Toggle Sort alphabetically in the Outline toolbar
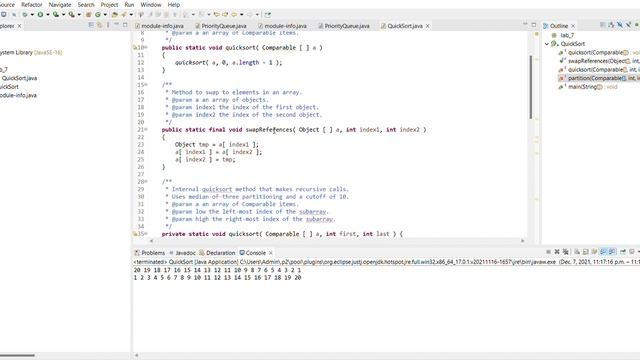This screenshot has height=360, width=640. (611, 25)
